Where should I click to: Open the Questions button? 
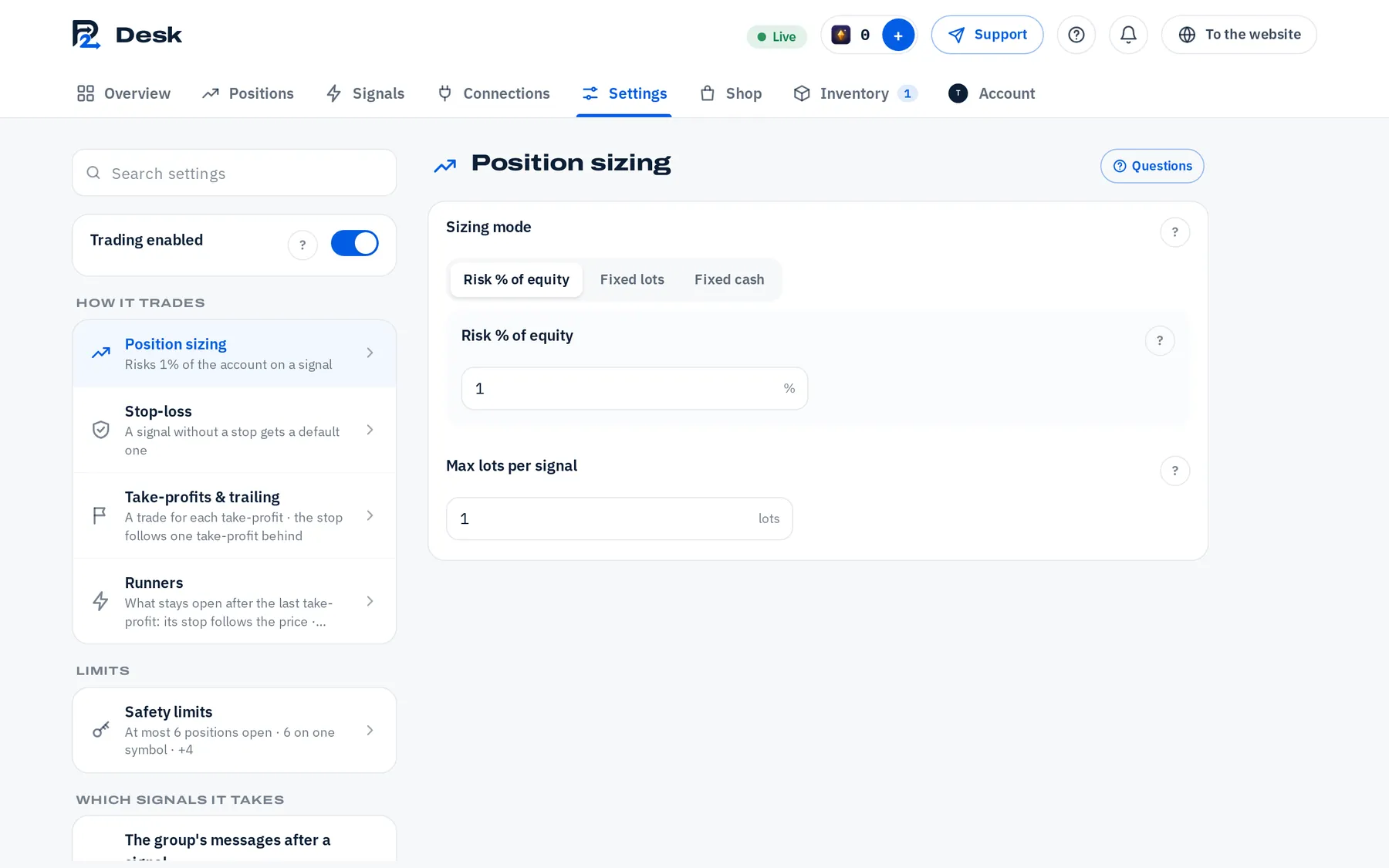(x=1152, y=166)
